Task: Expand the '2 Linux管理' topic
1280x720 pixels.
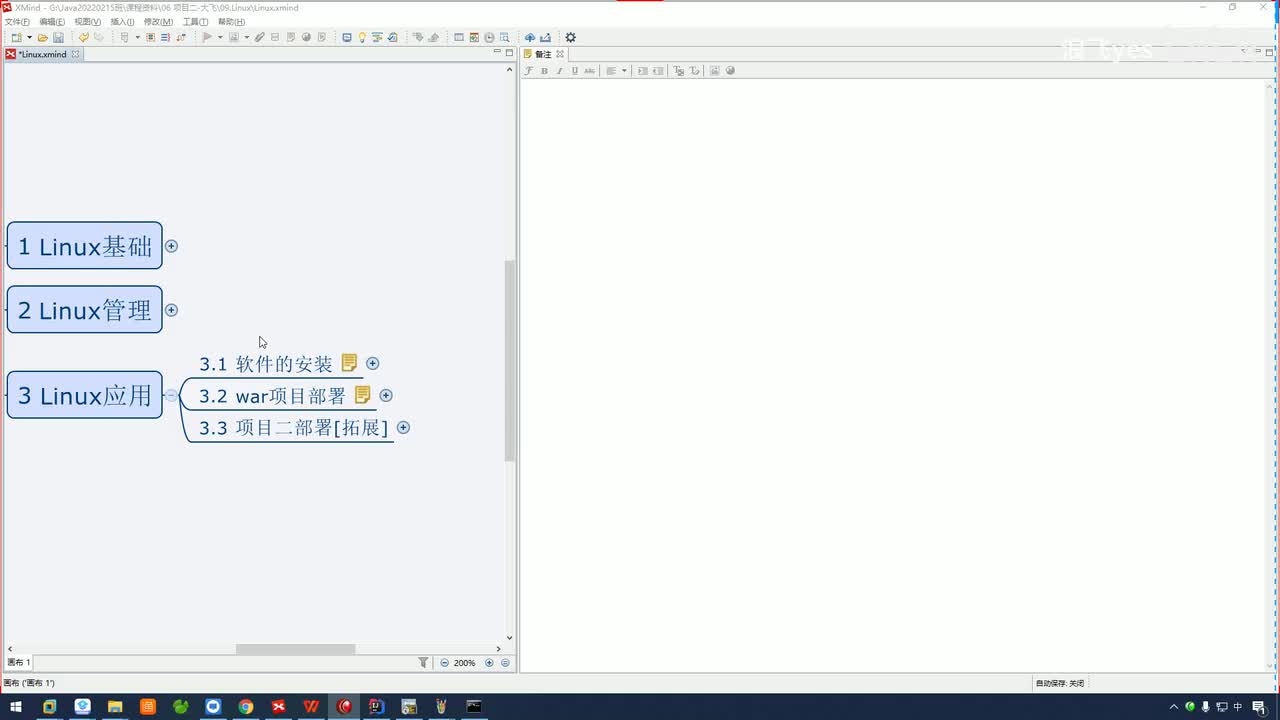Action: point(171,310)
